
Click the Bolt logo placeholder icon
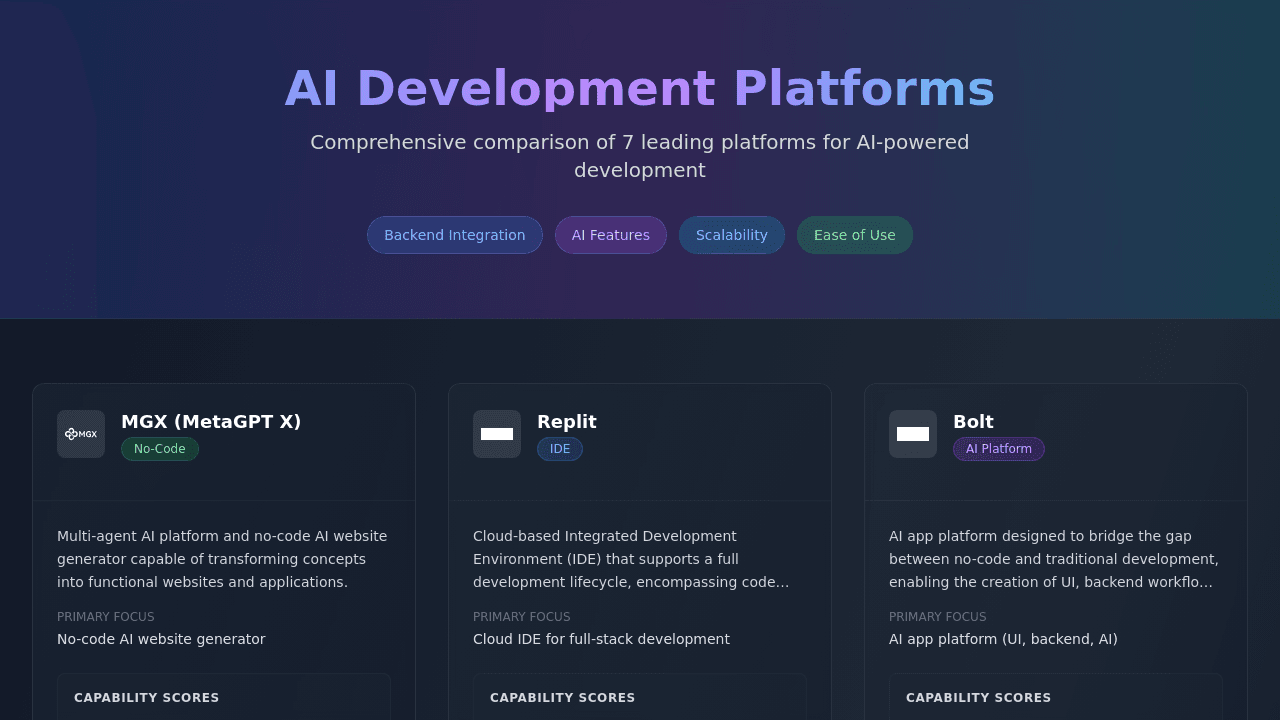[x=913, y=434]
